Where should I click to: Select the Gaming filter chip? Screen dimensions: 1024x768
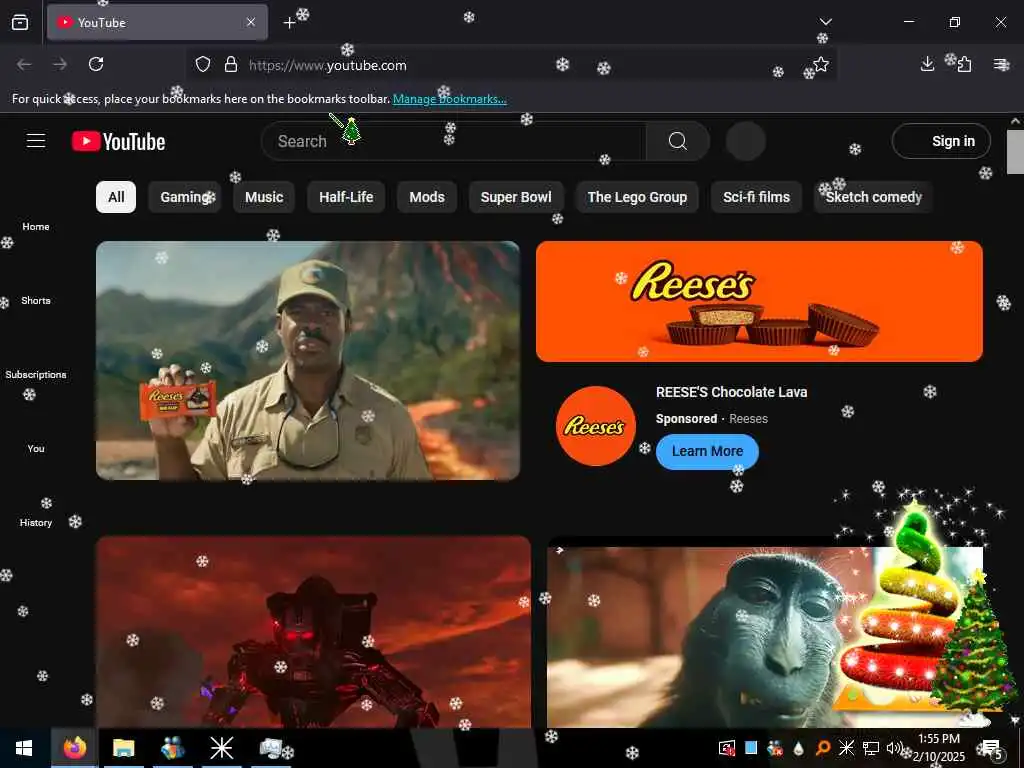185,197
